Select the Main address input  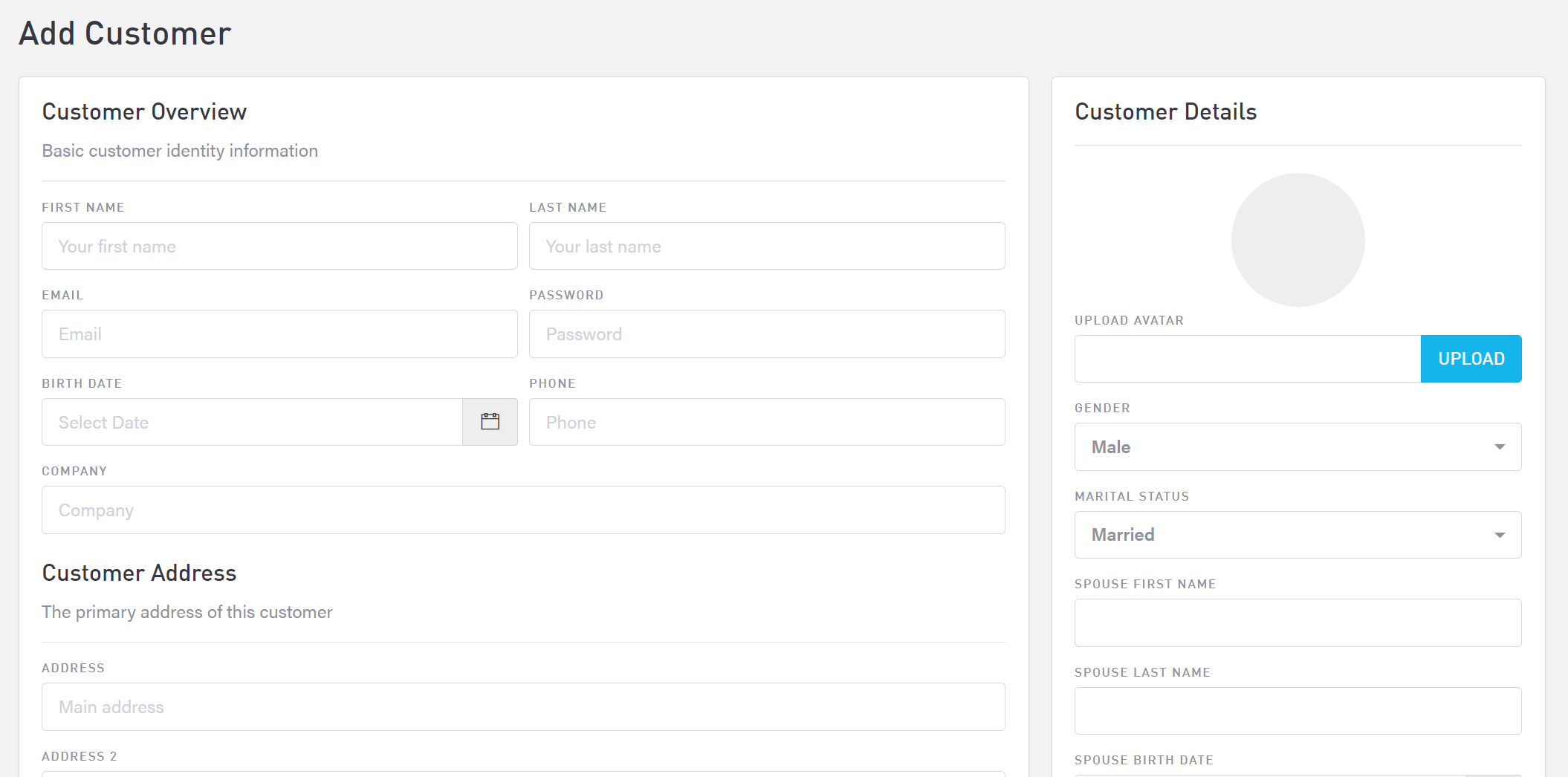pyautogui.click(x=523, y=707)
